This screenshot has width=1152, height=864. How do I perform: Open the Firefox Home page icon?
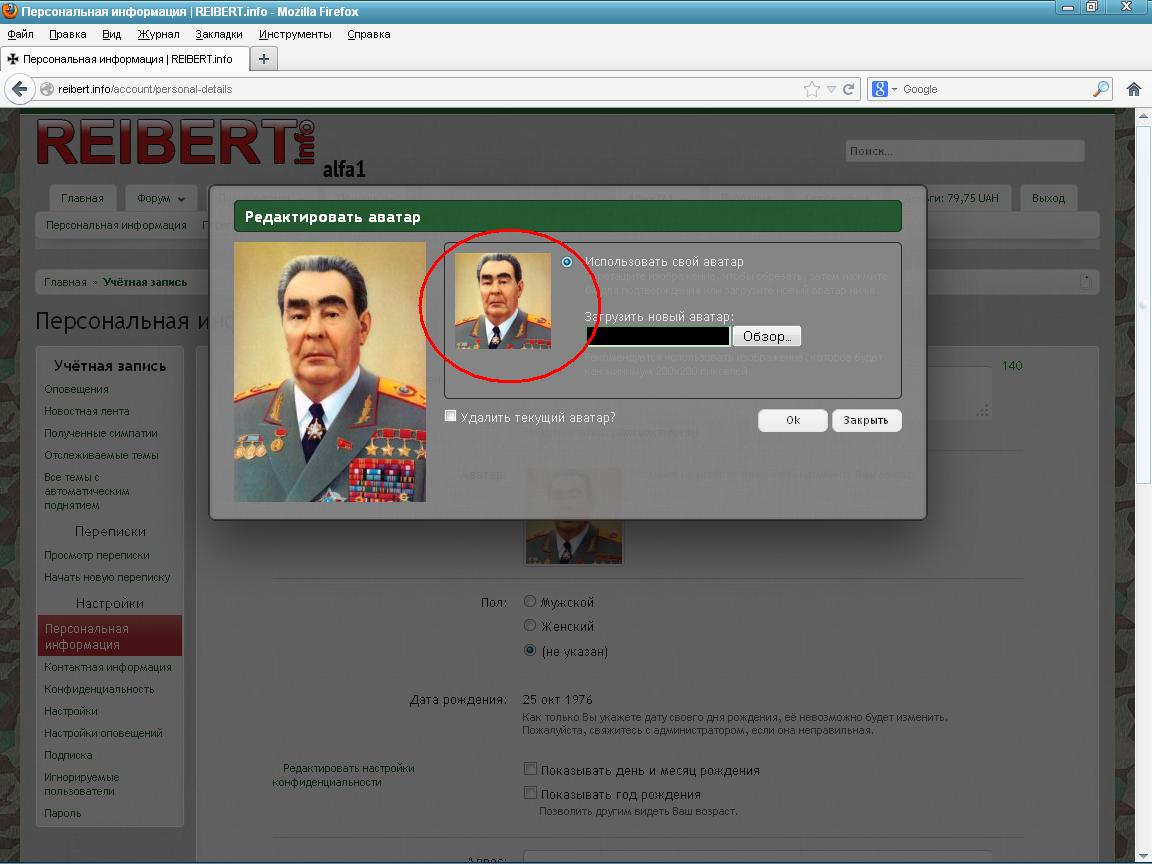(x=1134, y=89)
